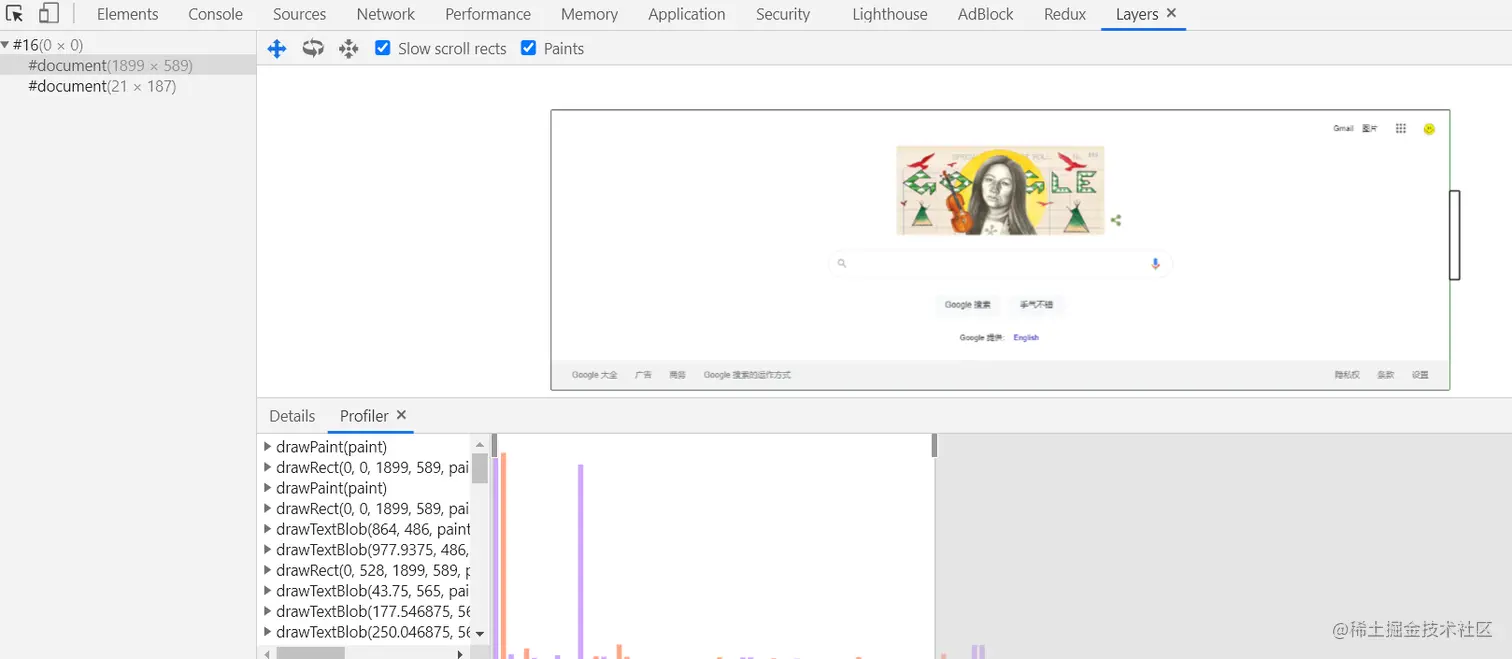Click the profiler left range handle

coord(494,445)
